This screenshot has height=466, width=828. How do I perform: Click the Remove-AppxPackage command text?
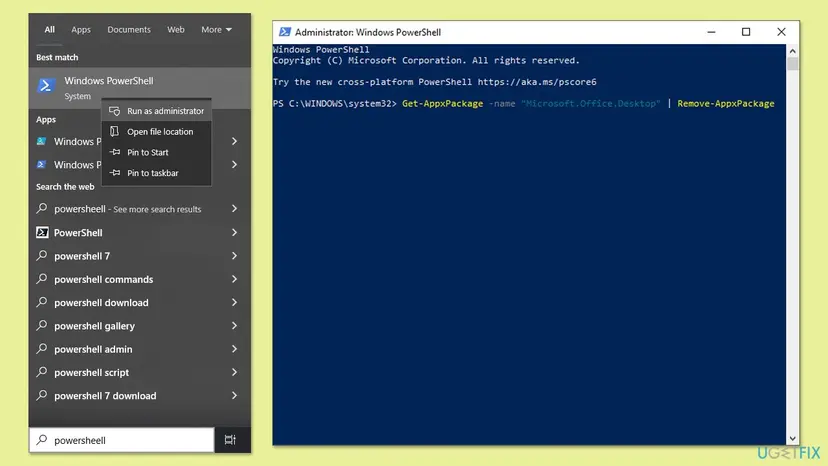coord(726,104)
